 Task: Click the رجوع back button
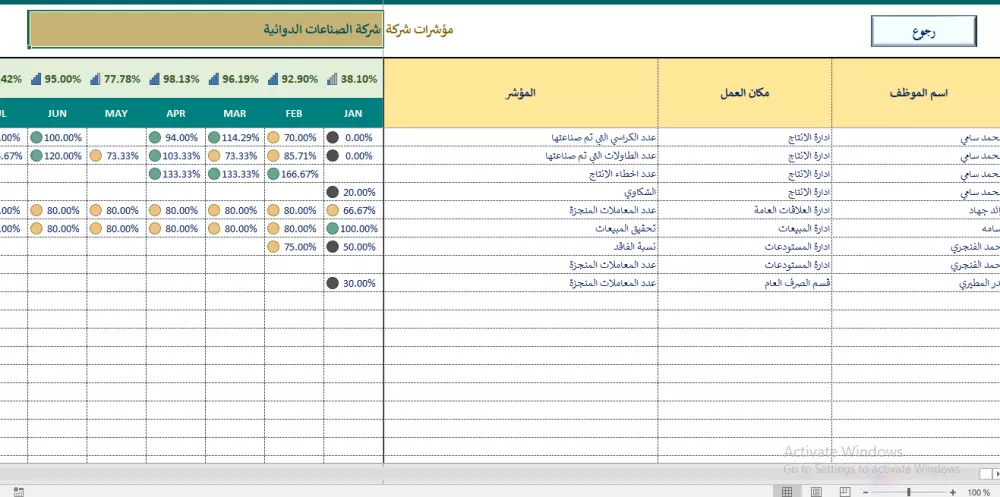point(923,31)
